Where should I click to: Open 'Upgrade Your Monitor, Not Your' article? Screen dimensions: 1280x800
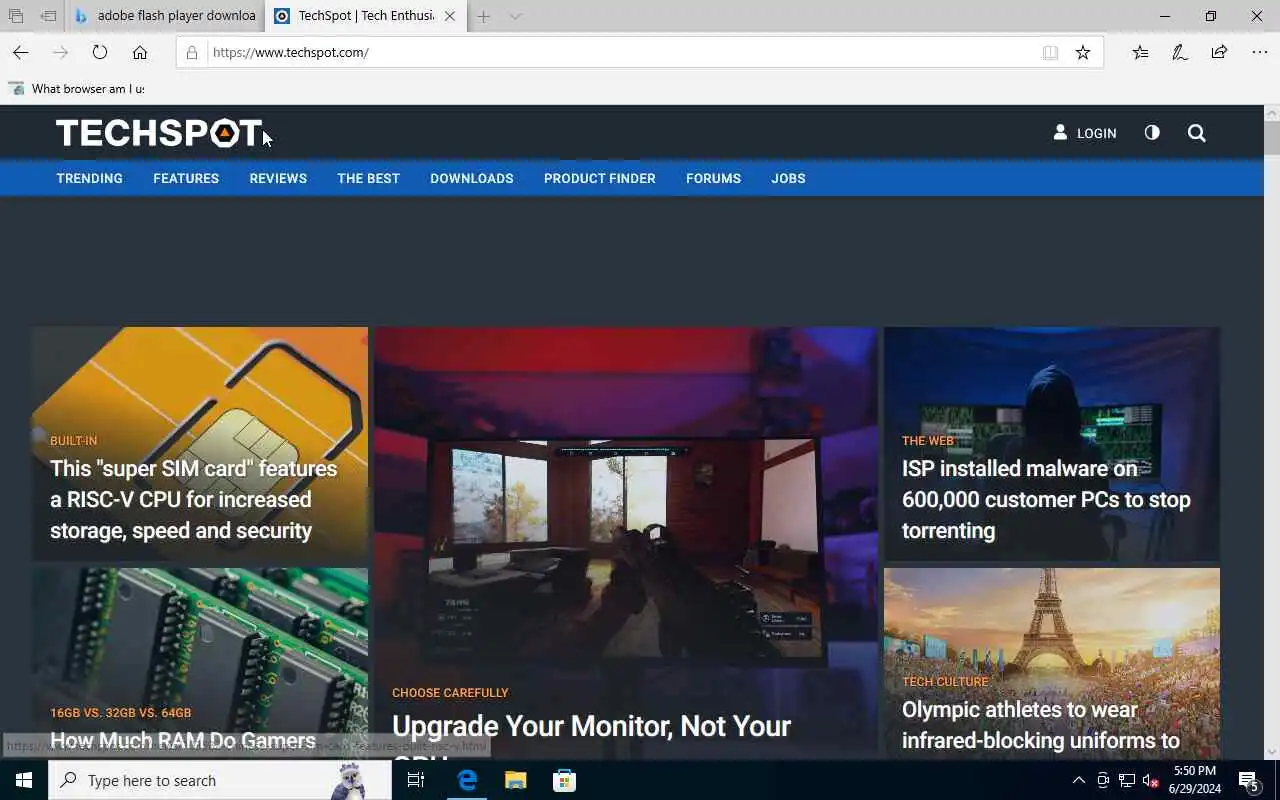coord(591,726)
